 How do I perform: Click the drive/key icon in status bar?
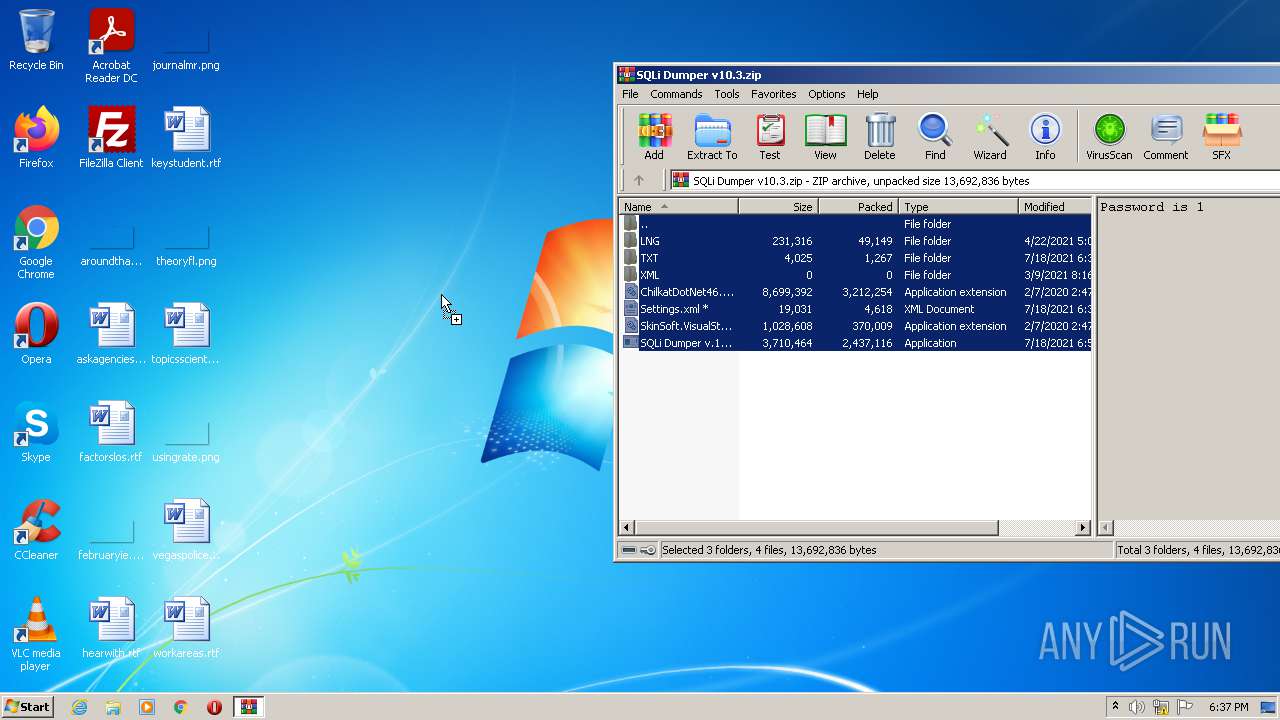tap(637, 550)
